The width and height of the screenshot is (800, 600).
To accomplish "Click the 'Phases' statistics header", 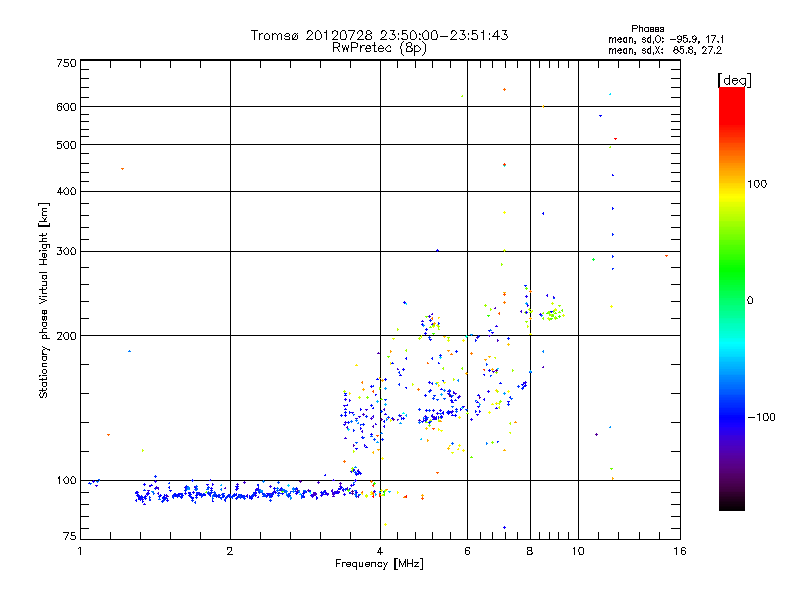I will 647,29.
